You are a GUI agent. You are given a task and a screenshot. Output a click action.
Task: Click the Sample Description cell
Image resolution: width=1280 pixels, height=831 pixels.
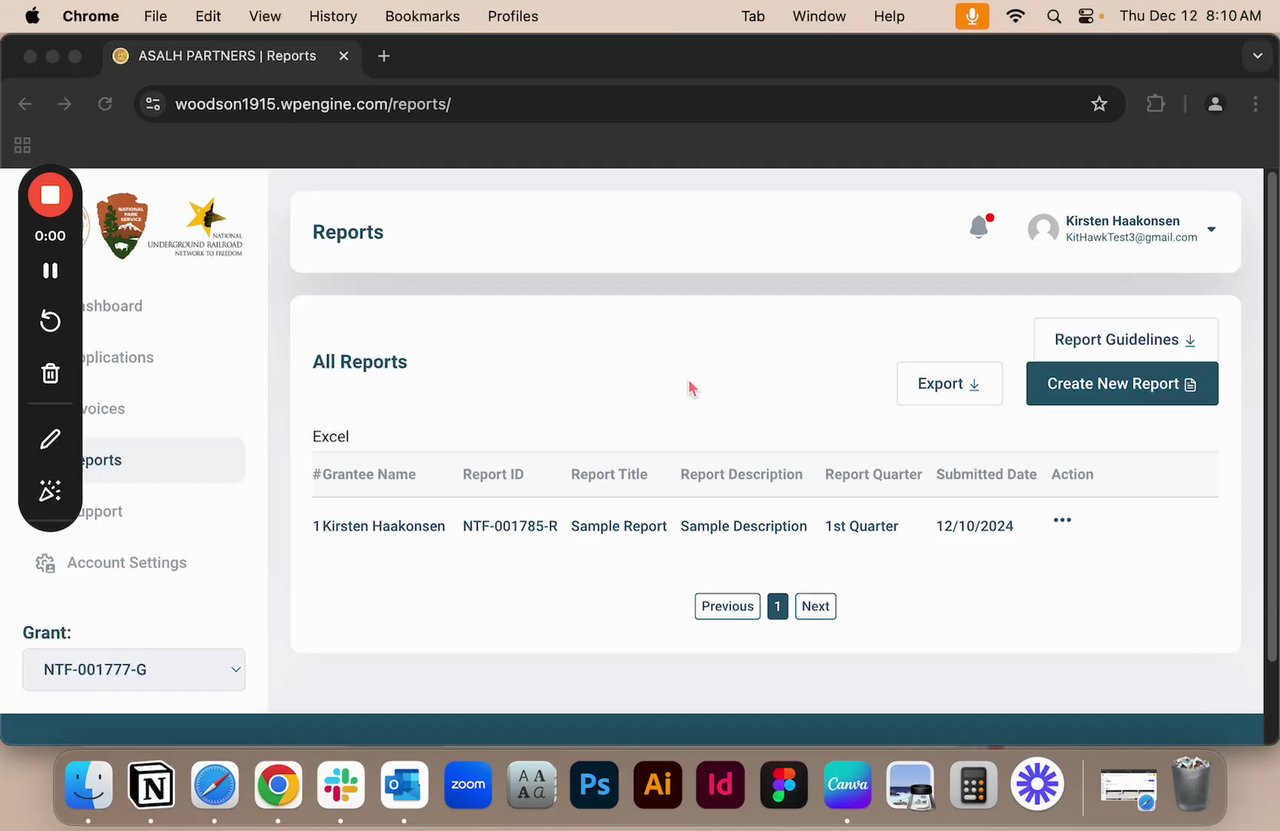(743, 526)
